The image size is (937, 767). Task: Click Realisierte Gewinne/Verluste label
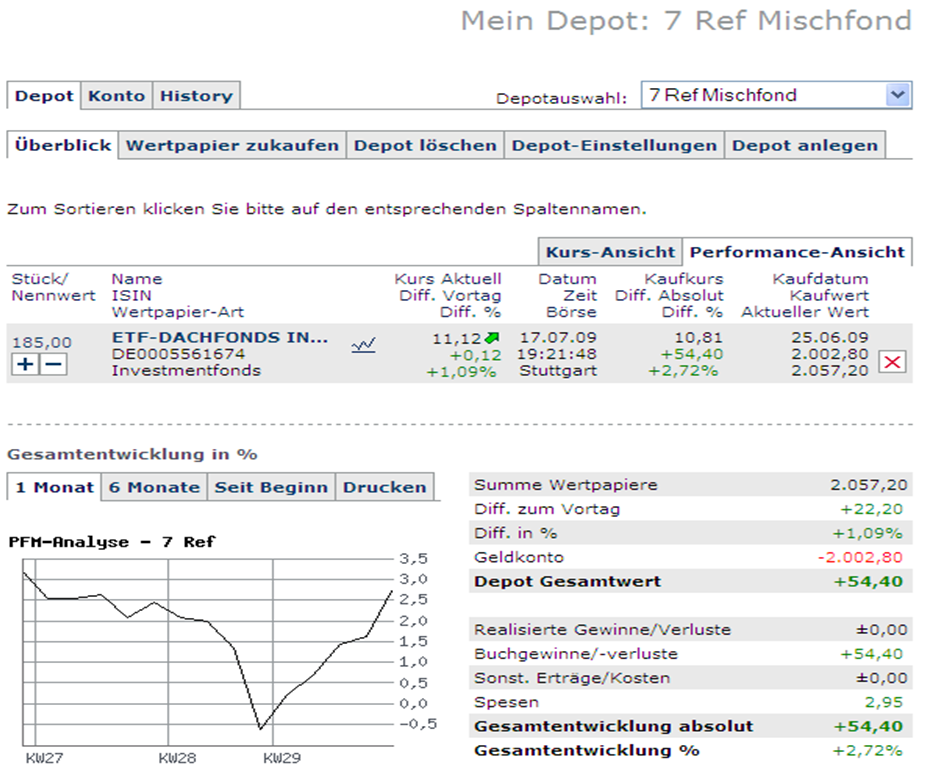[602, 630]
